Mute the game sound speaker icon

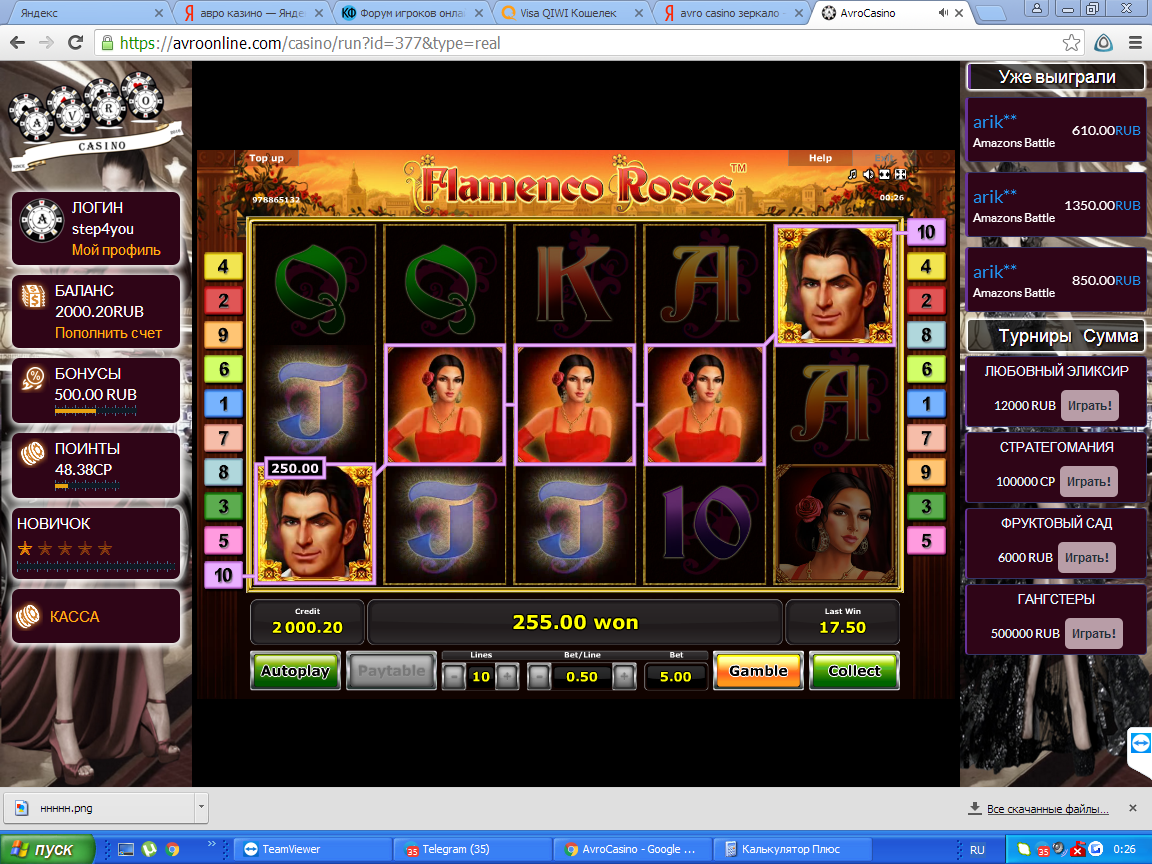[x=868, y=175]
